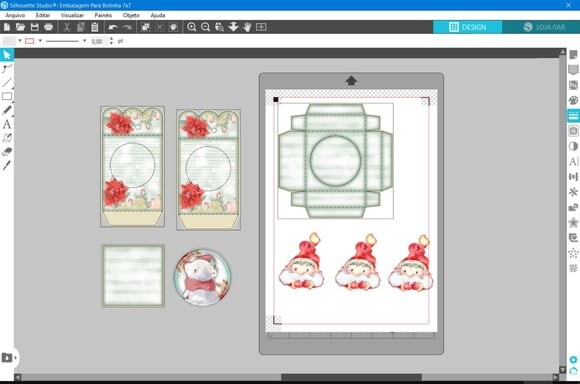Select the green striped square design

pos(133,276)
